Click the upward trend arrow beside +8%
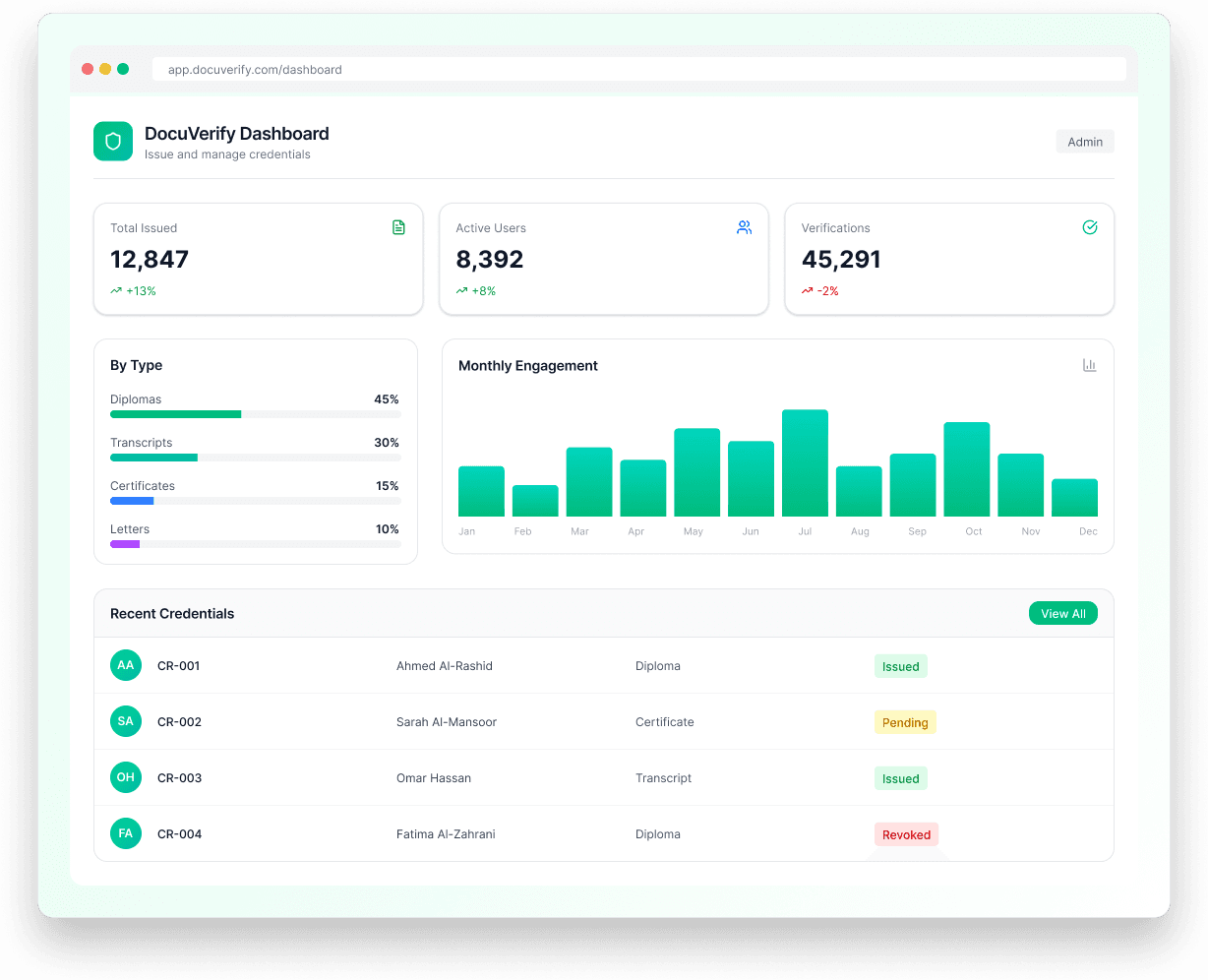 pos(461,291)
